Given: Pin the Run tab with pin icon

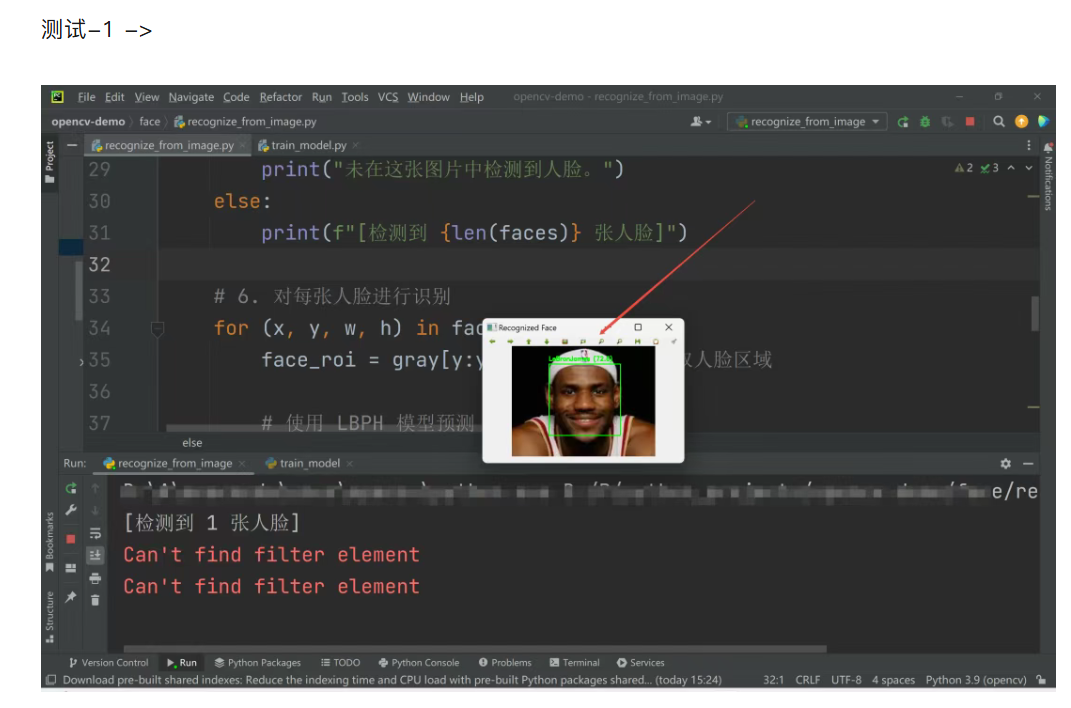Looking at the screenshot, I should tap(71, 597).
